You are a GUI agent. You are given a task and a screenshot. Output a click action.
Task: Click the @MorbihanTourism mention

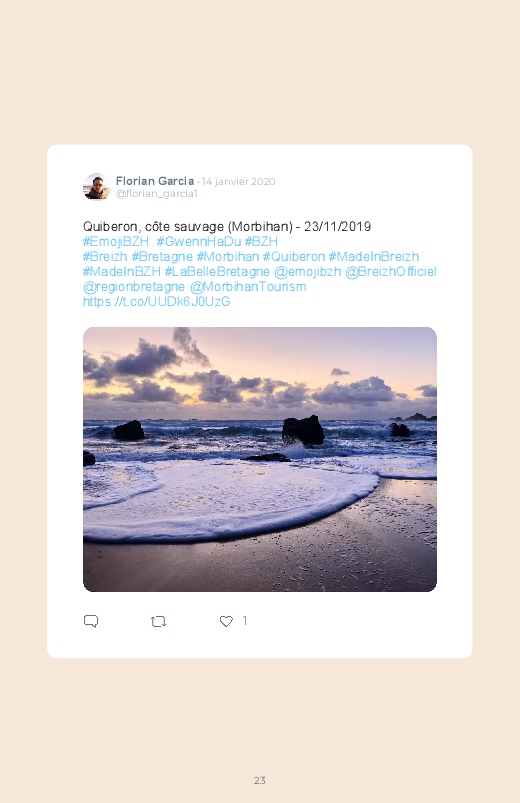(x=248, y=286)
